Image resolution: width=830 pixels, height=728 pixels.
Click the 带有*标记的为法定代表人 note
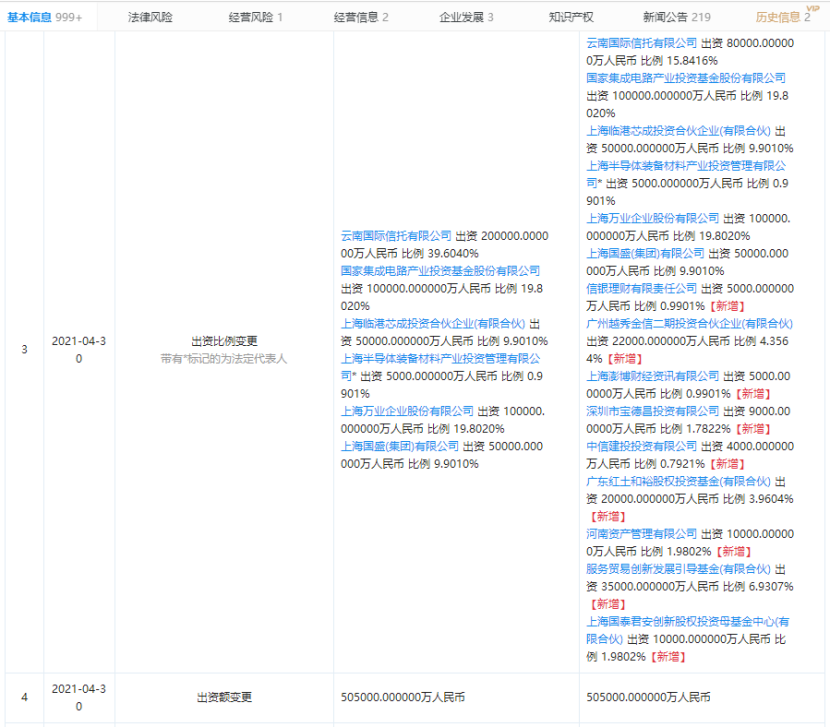[224, 359]
